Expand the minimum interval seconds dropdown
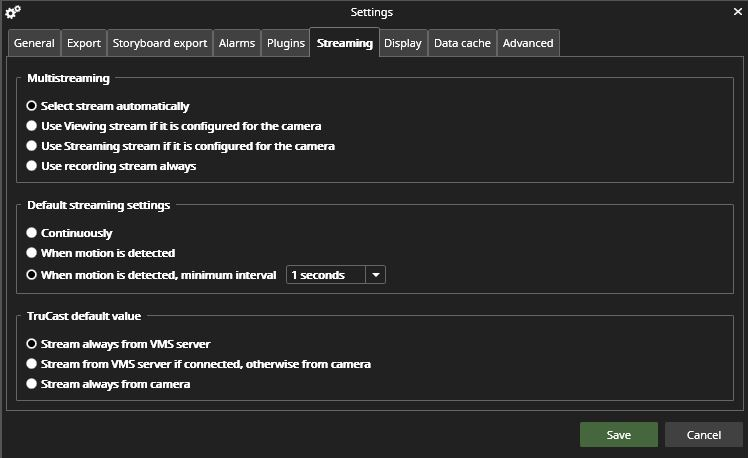This screenshot has width=749, height=458. 375,274
